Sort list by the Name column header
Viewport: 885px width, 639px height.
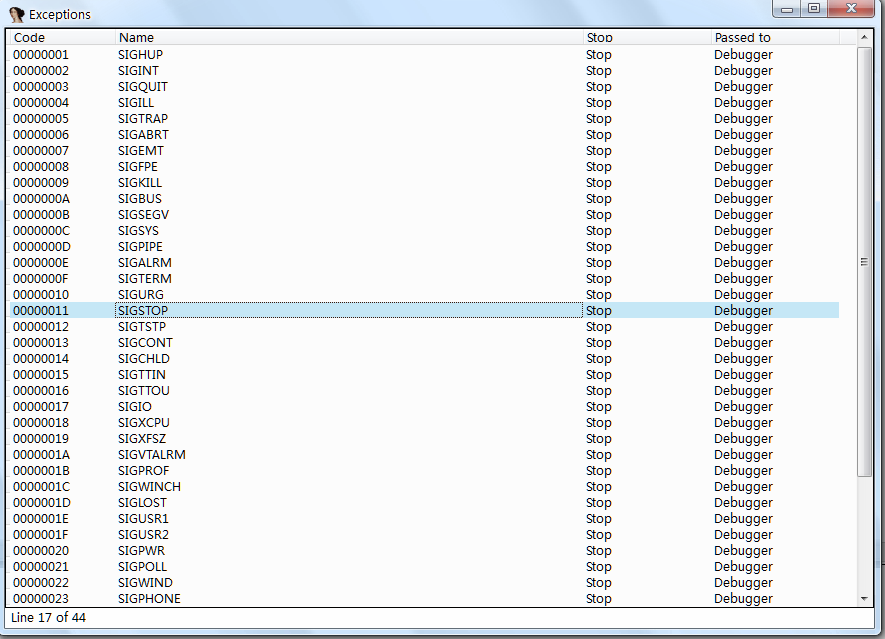pos(348,37)
